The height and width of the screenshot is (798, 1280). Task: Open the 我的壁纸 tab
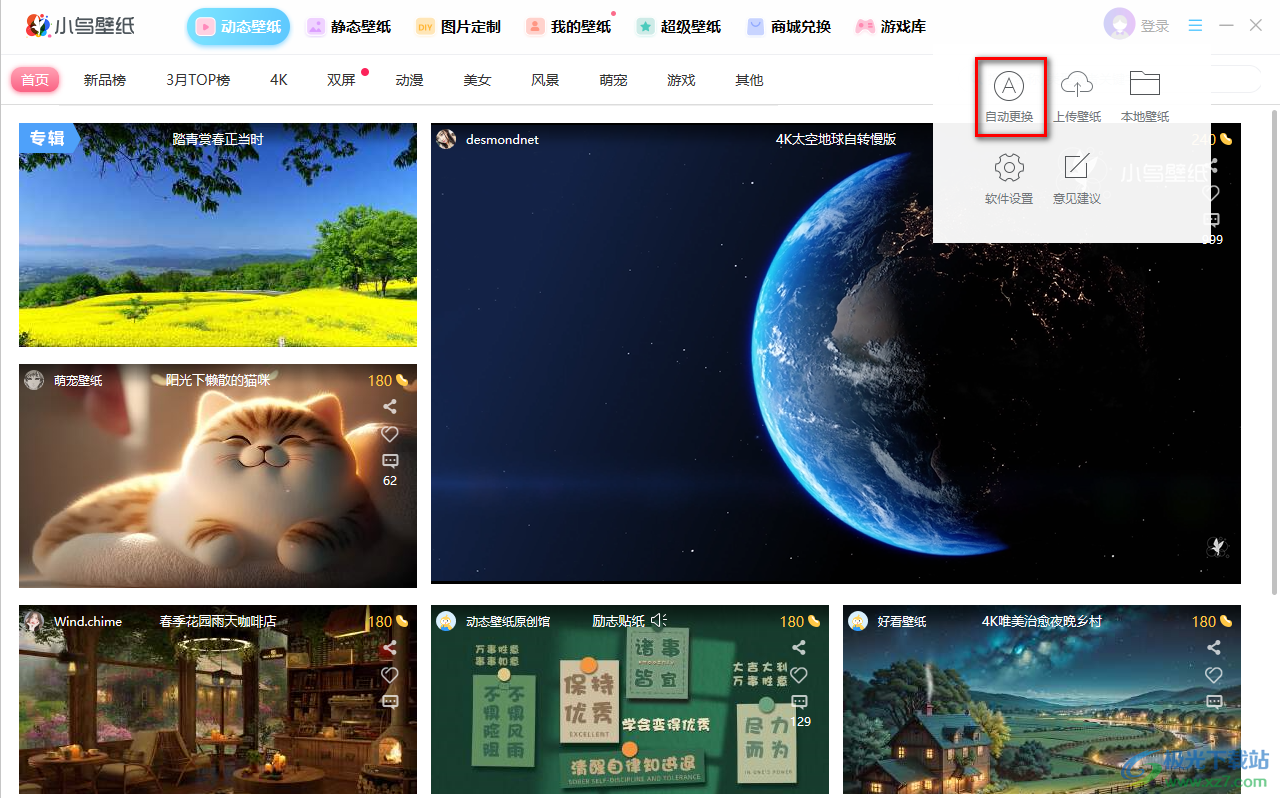coord(568,27)
